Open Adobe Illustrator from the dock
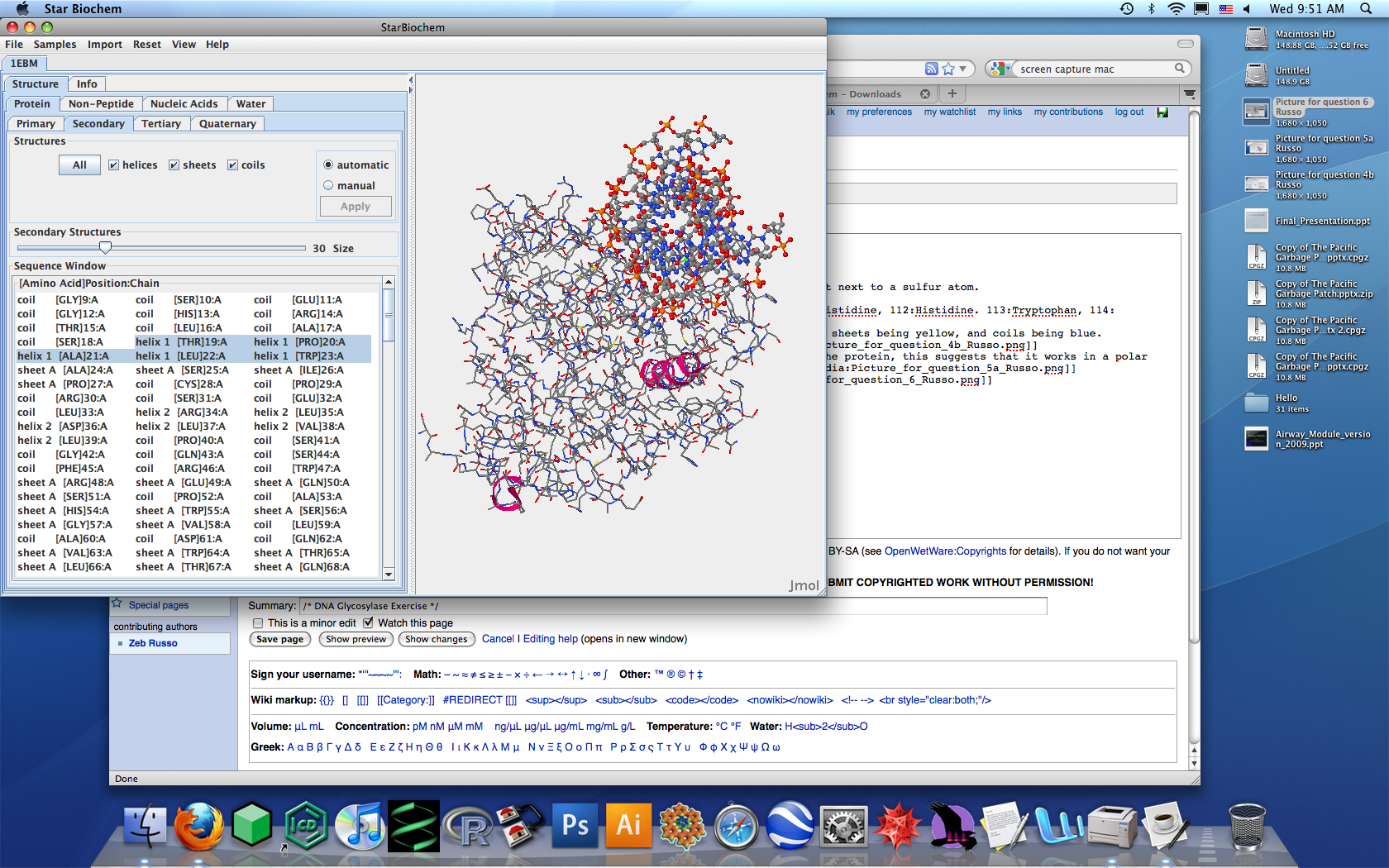Screen dimensions: 1389x868 point(628,826)
